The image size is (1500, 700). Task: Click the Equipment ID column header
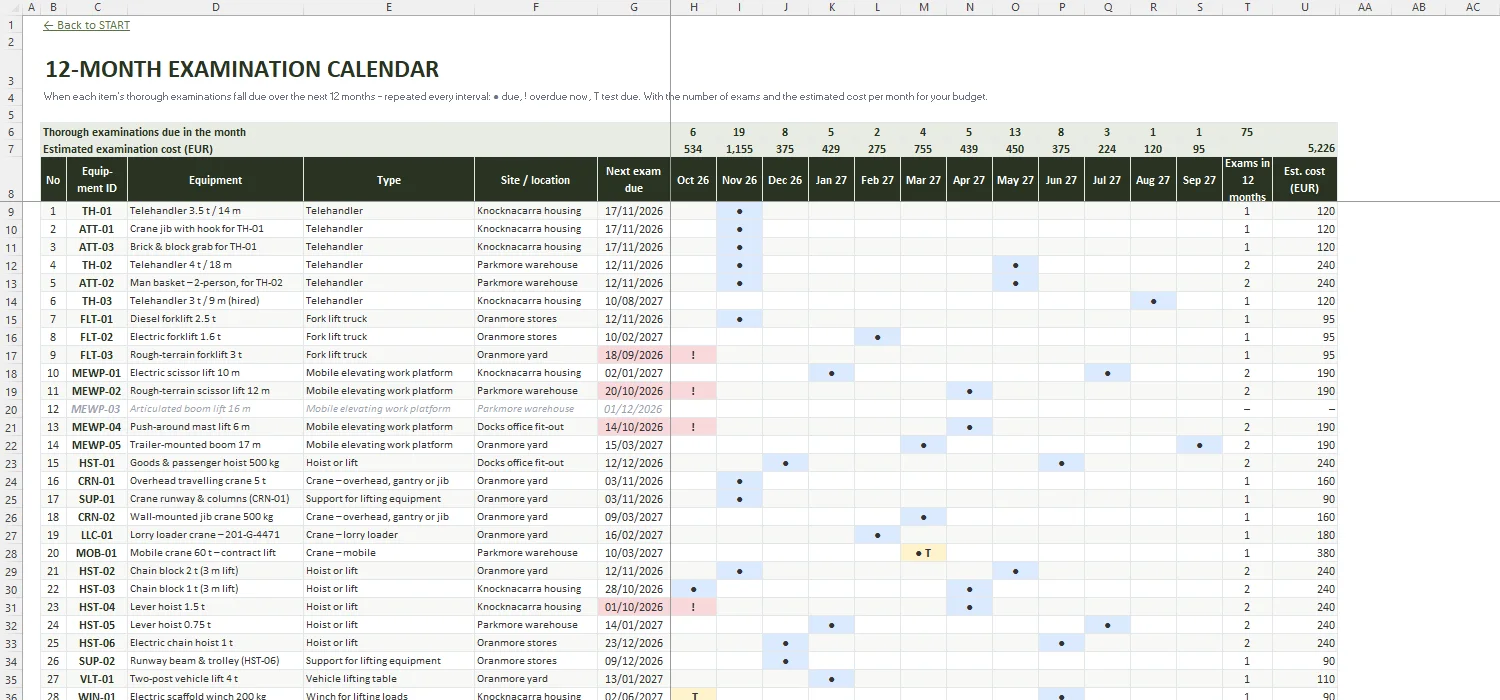[97, 180]
